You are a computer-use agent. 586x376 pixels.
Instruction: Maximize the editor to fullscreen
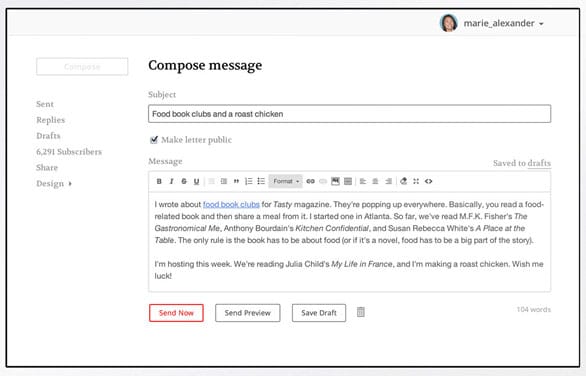[x=416, y=181]
